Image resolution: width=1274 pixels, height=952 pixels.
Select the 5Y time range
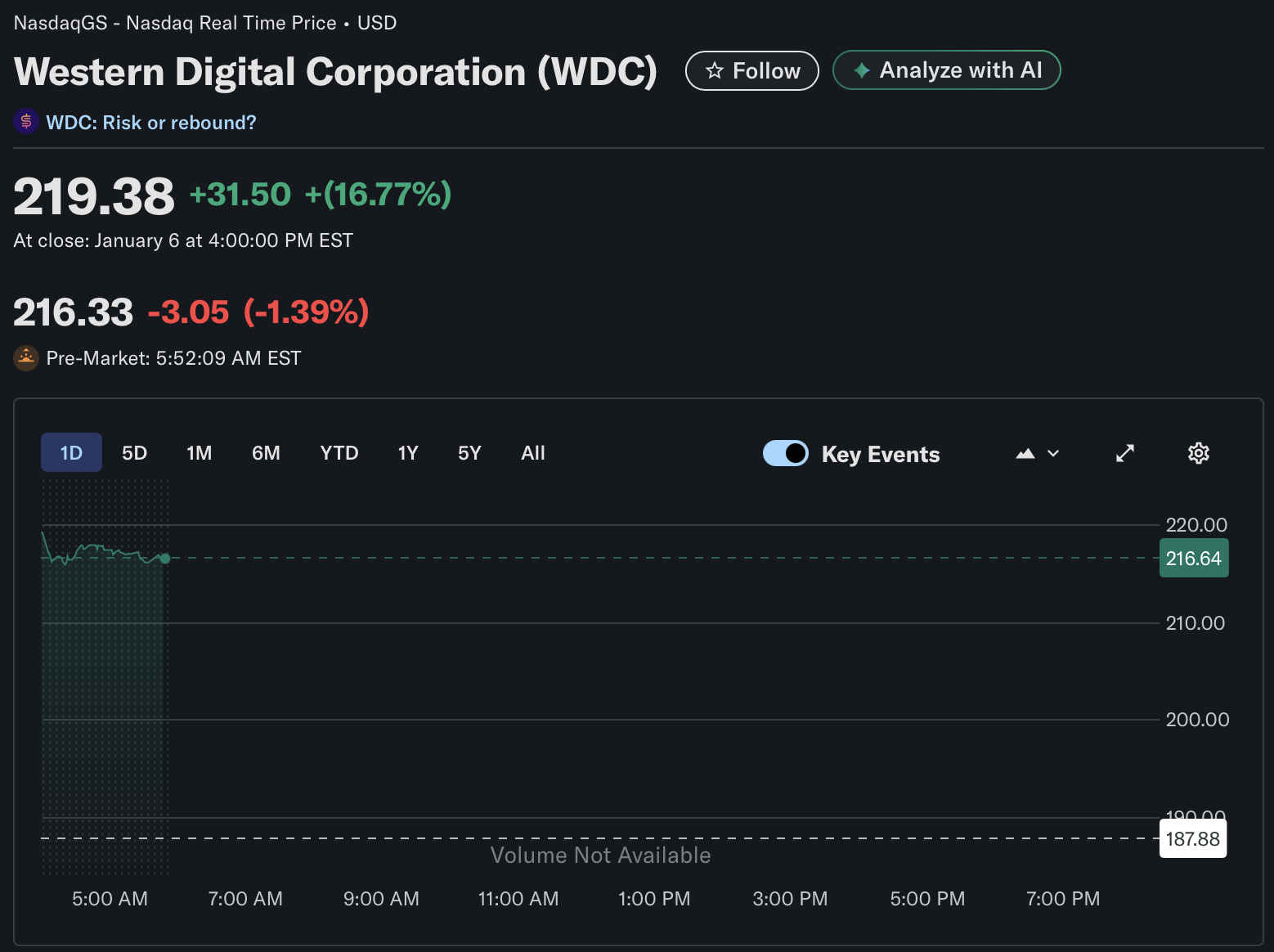pos(469,453)
